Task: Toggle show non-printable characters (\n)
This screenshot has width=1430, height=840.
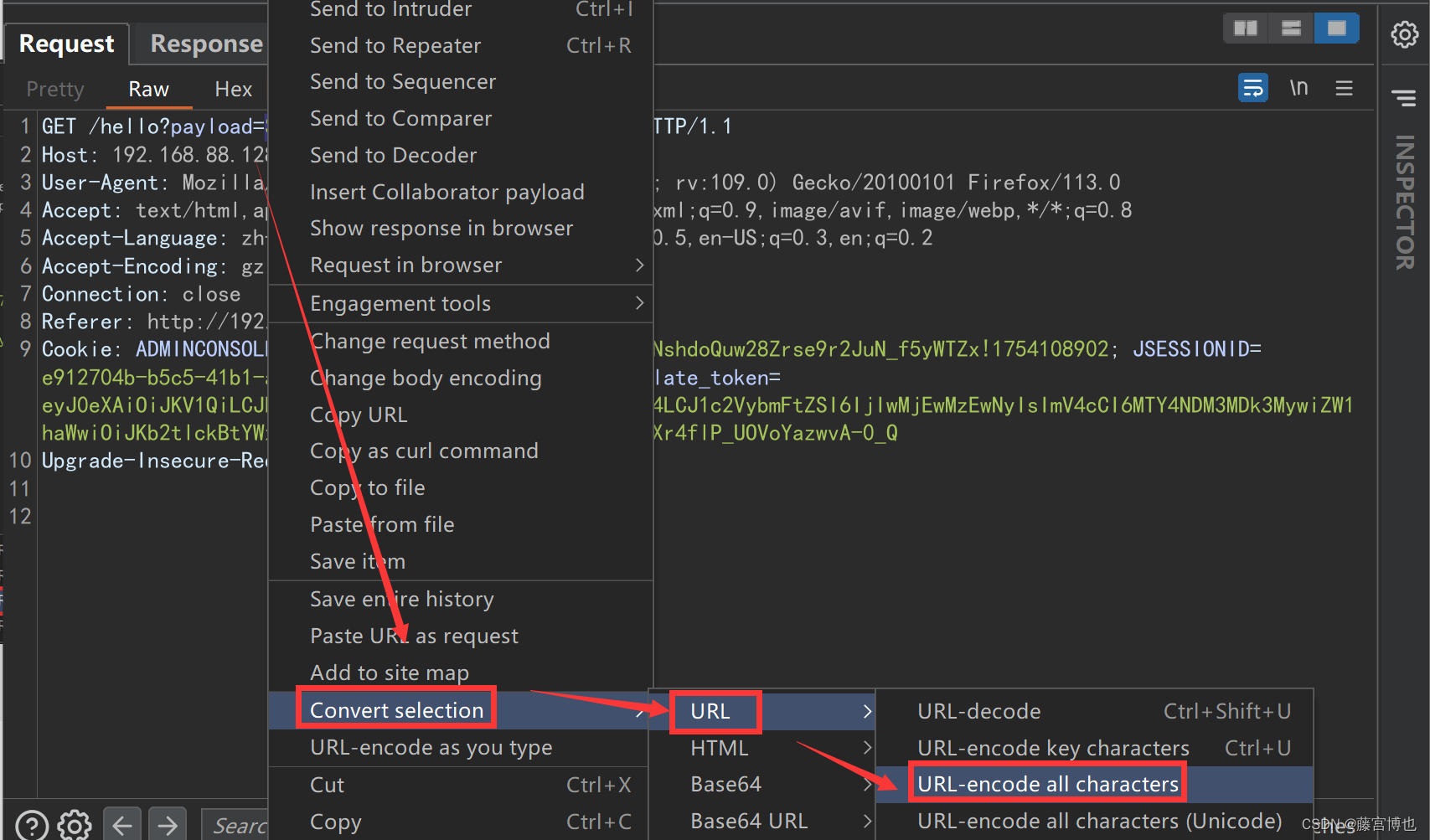Action: (1298, 87)
